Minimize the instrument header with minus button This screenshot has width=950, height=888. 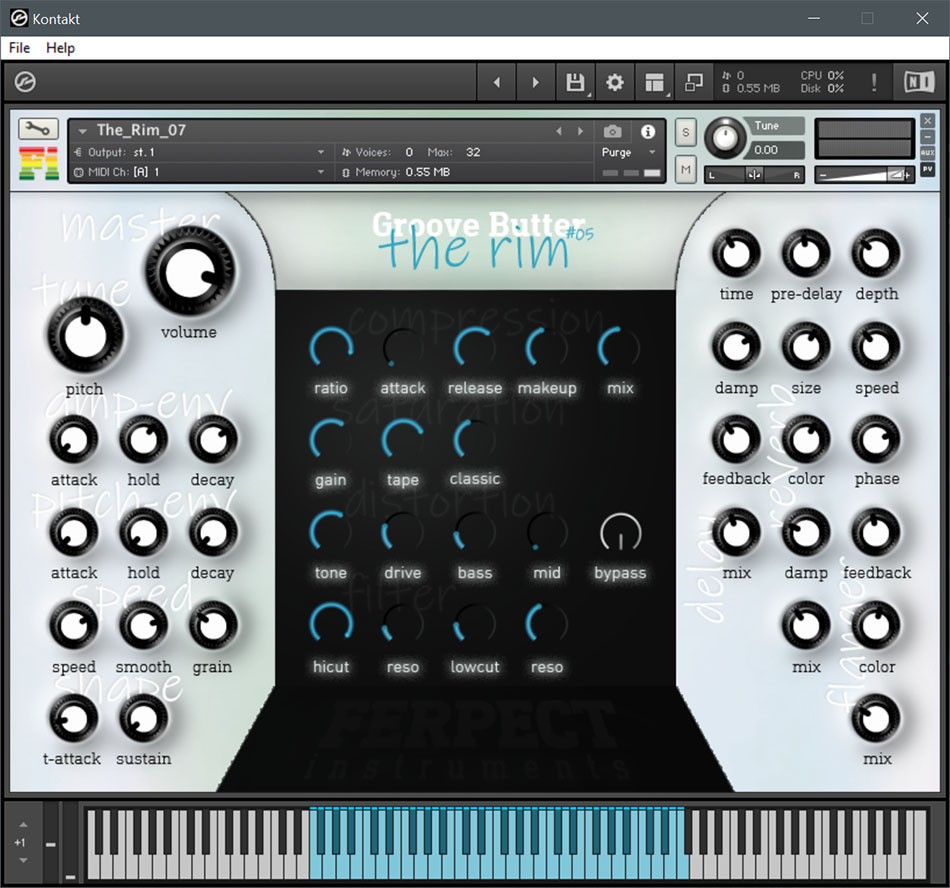tap(928, 137)
